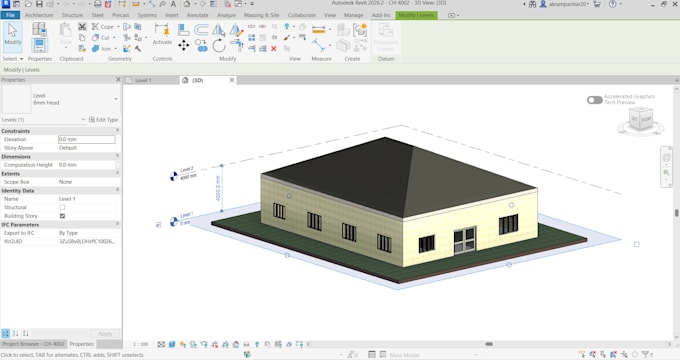This screenshot has width=680, height=360.
Task: Toggle the checkbox beside the Level 1 head
Action: (x=158, y=225)
